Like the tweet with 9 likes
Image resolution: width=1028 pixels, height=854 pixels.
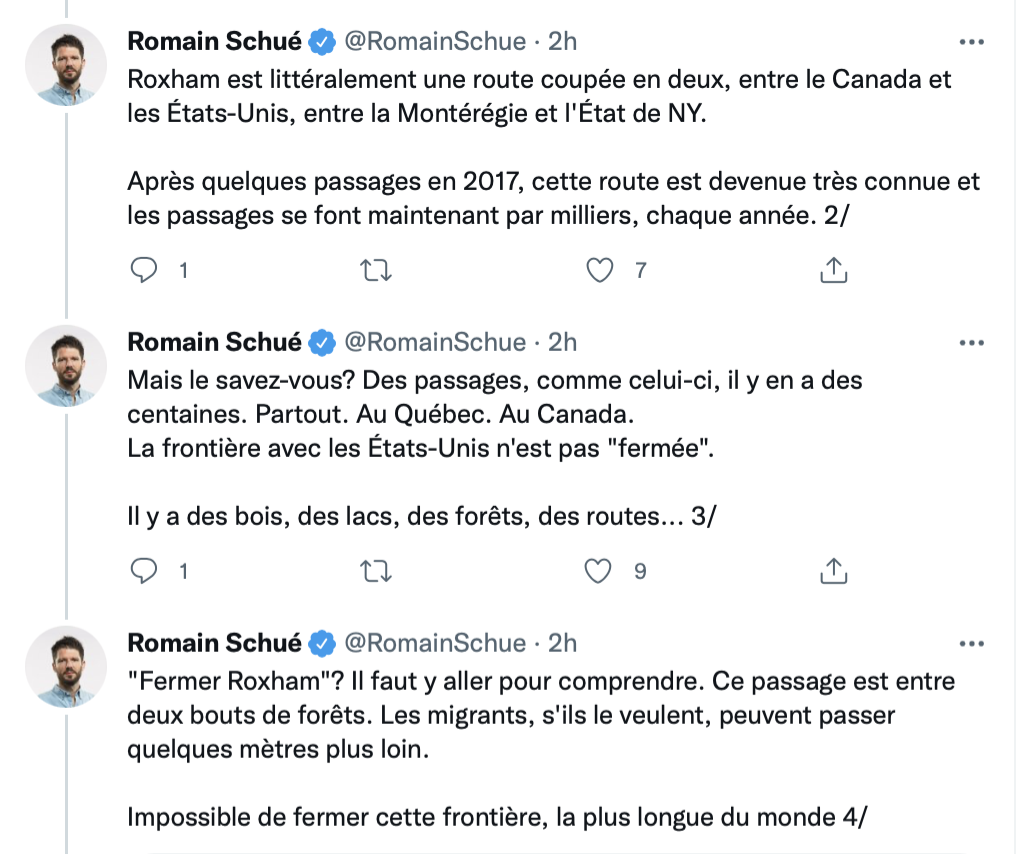598,571
